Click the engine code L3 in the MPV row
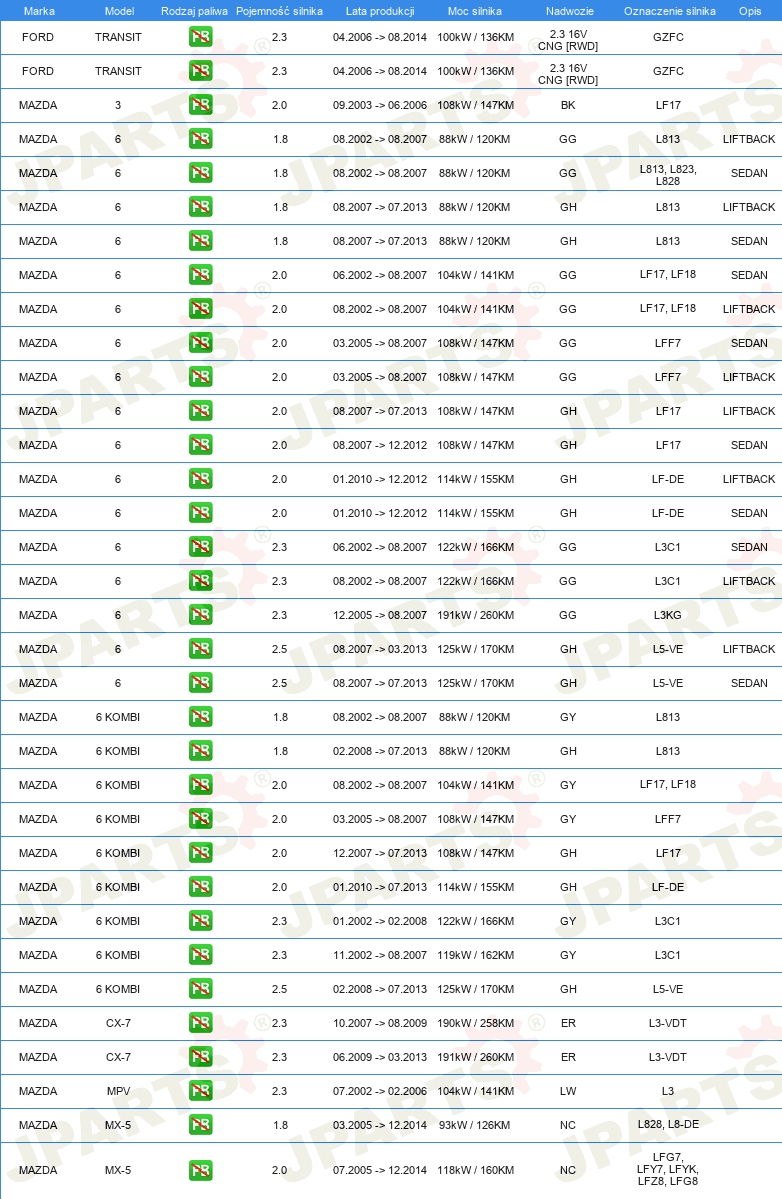 (x=667, y=1090)
